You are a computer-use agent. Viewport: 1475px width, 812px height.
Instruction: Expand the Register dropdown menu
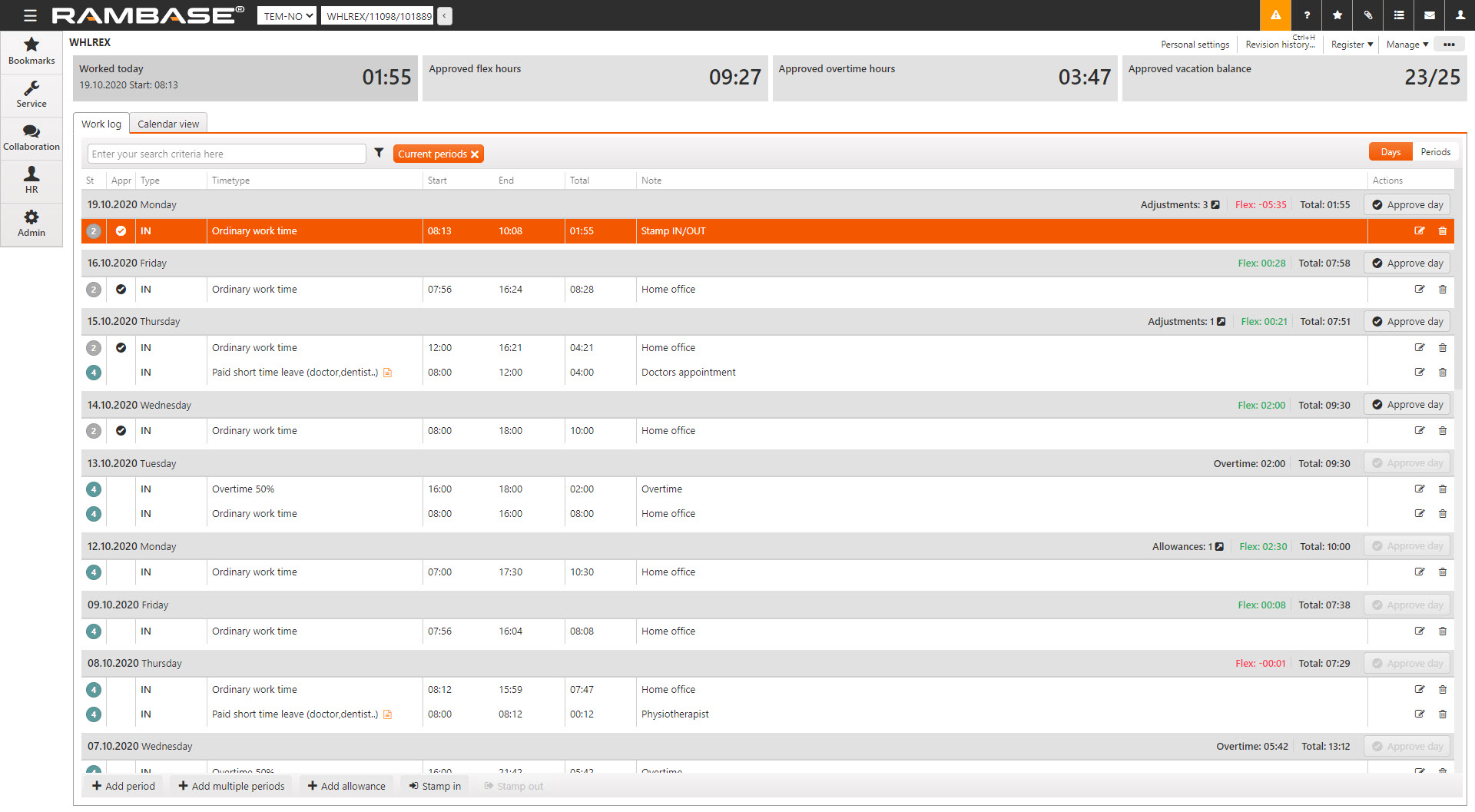point(1351,45)
